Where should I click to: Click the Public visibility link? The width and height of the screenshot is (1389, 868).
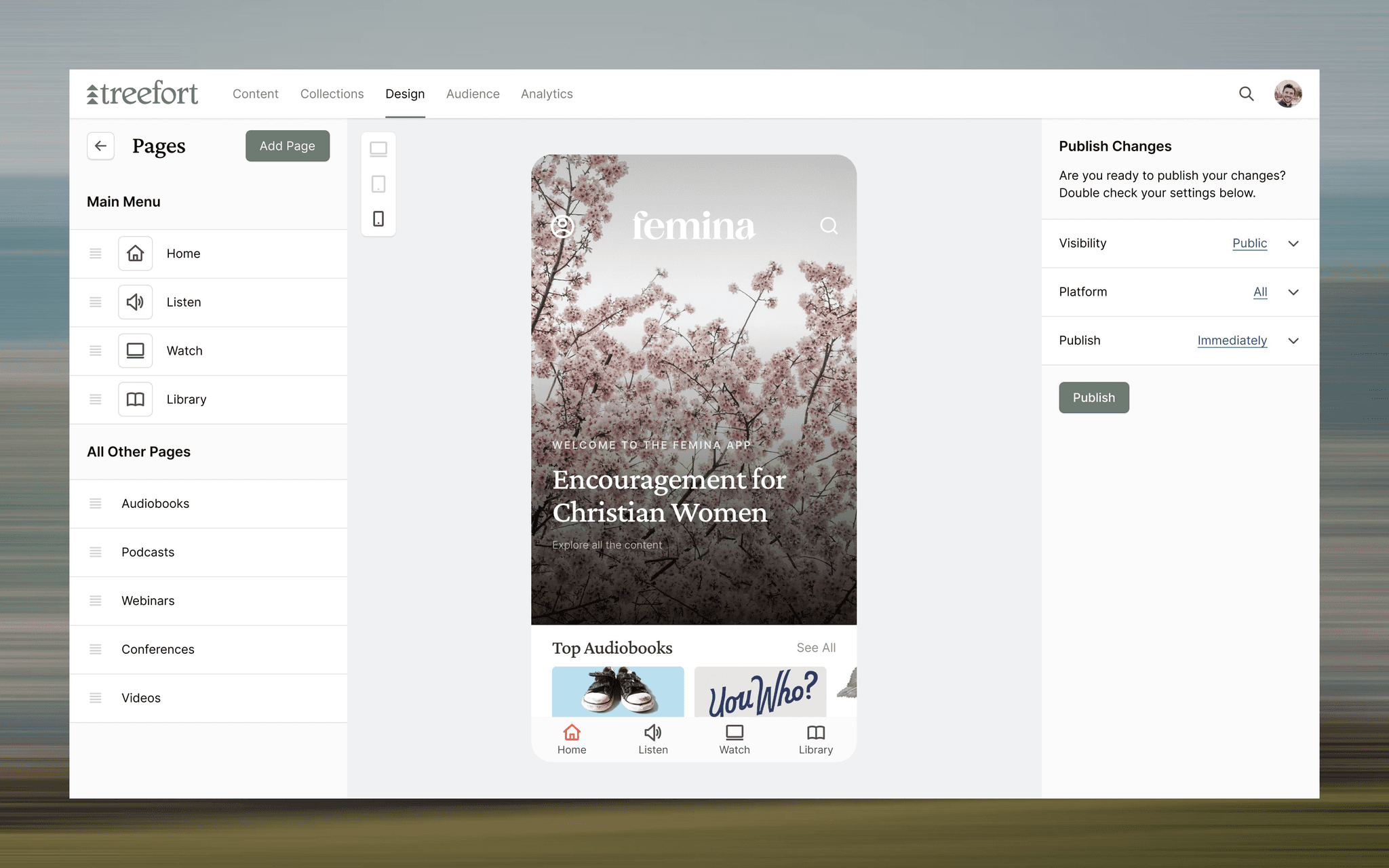(x=1249, y=243)
